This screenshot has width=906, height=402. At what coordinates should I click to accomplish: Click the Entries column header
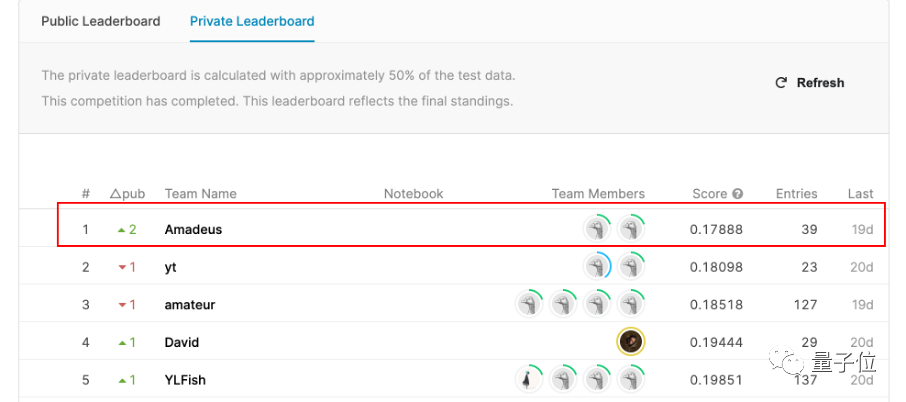pos(796,194)
